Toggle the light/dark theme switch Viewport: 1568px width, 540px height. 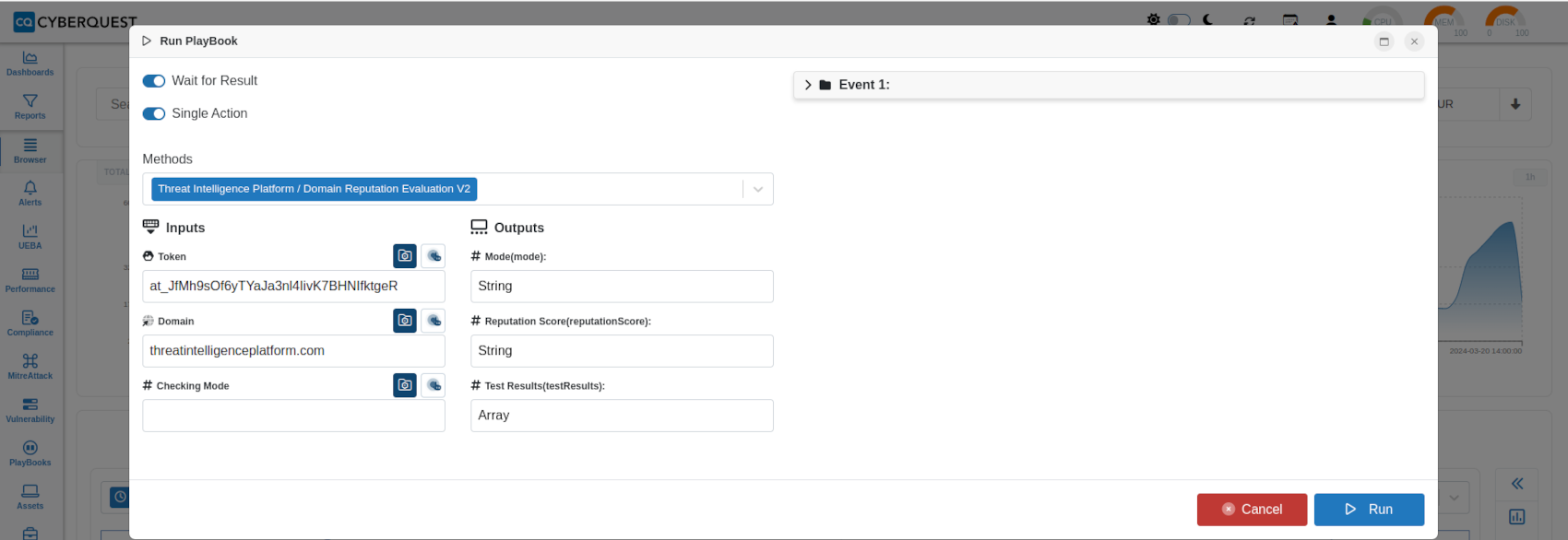point(1179,19)
